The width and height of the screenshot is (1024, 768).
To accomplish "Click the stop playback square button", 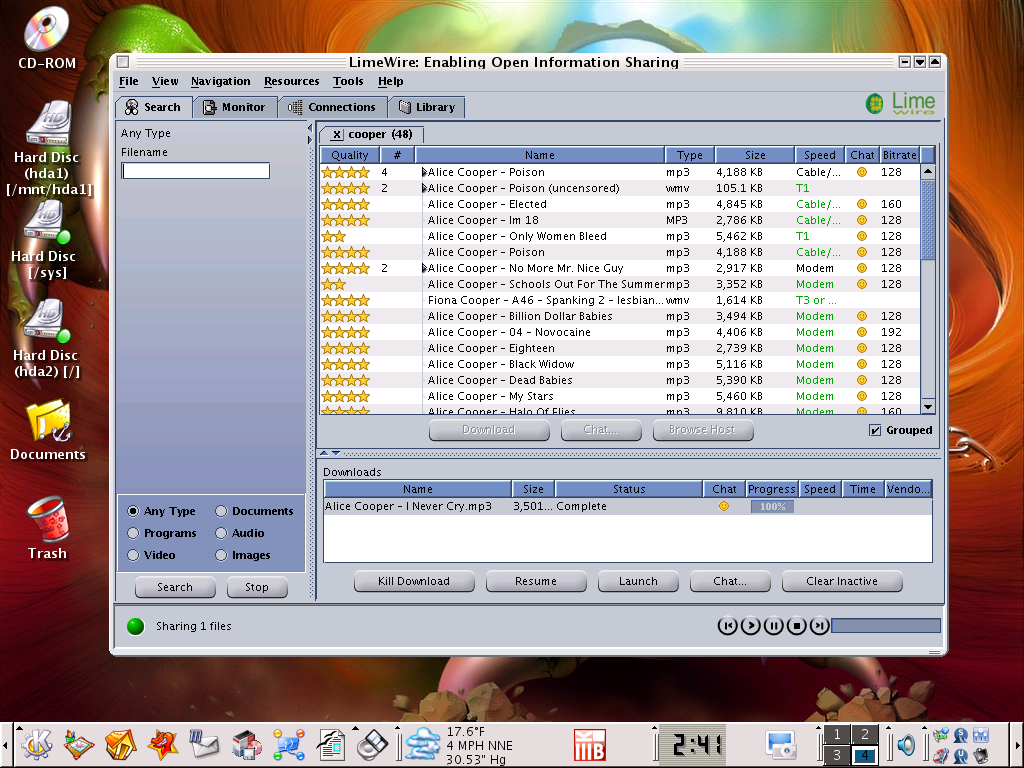I will click(x=796, y=626).
